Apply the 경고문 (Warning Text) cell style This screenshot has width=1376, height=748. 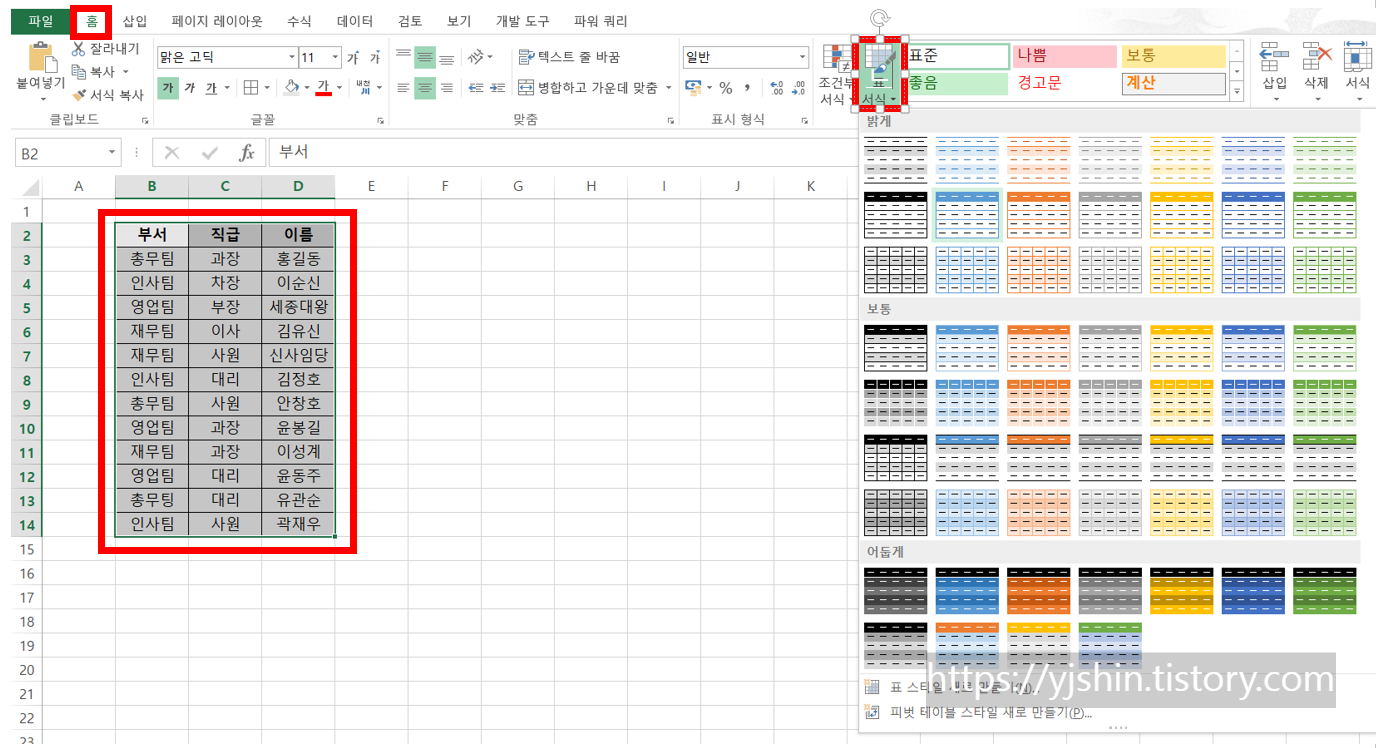pyautogui.click(x=1066, y=83)
